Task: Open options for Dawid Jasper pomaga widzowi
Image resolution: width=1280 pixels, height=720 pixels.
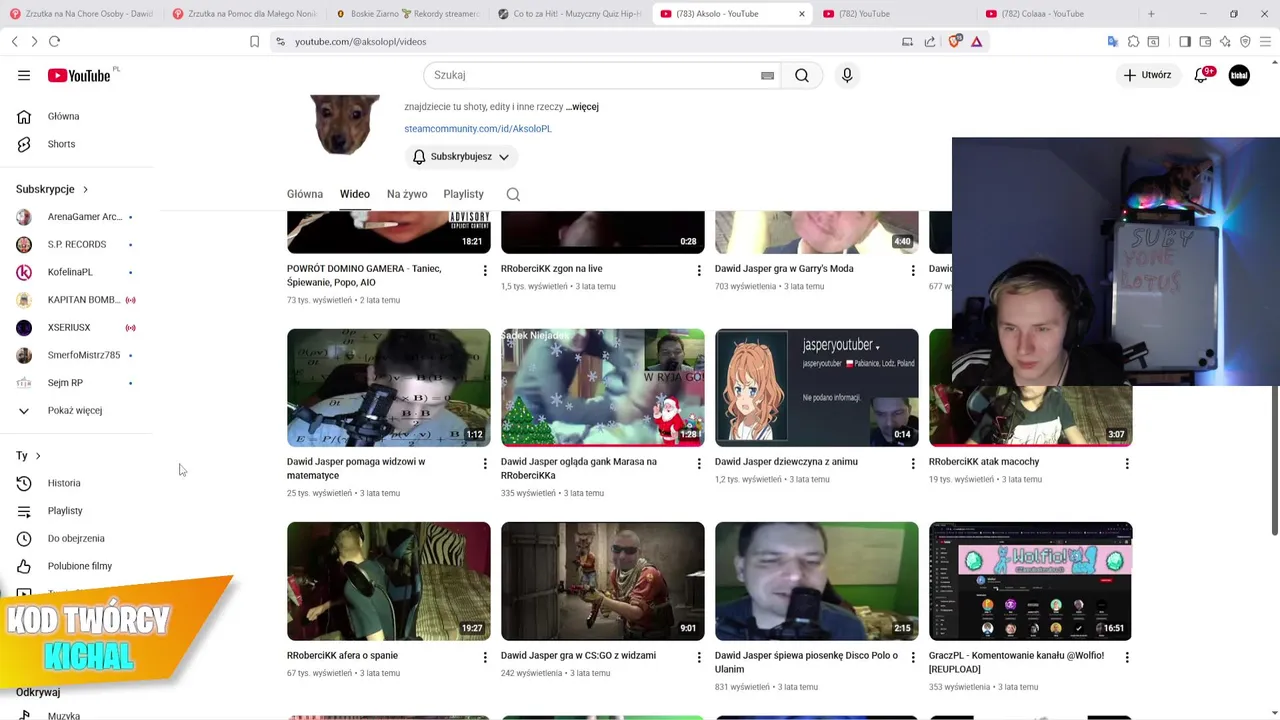Action: coord(485,463)
